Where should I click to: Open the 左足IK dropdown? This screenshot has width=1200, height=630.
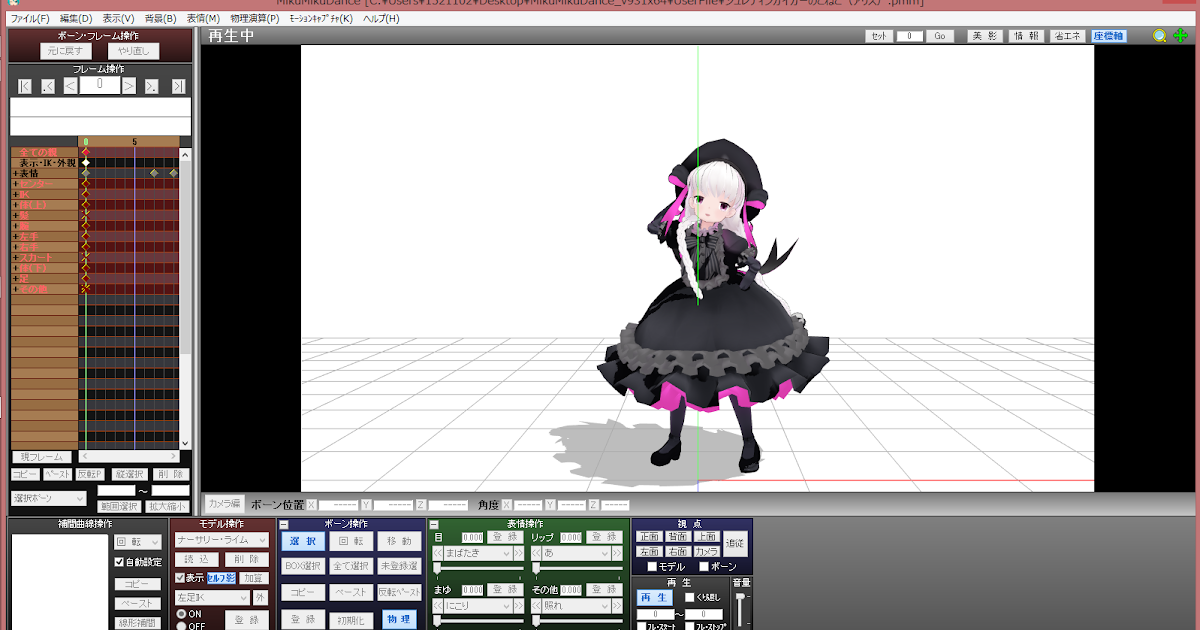click(212, 597)
